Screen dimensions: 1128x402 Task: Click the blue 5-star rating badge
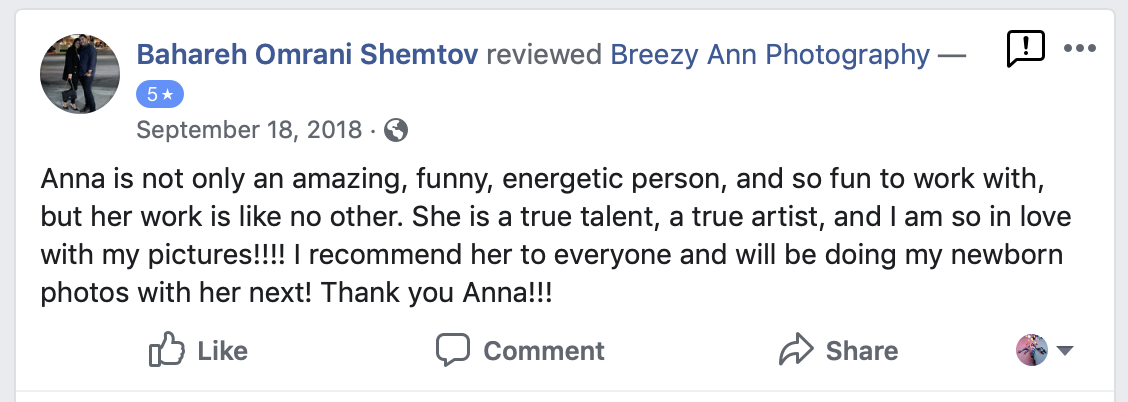pos(159,94)
